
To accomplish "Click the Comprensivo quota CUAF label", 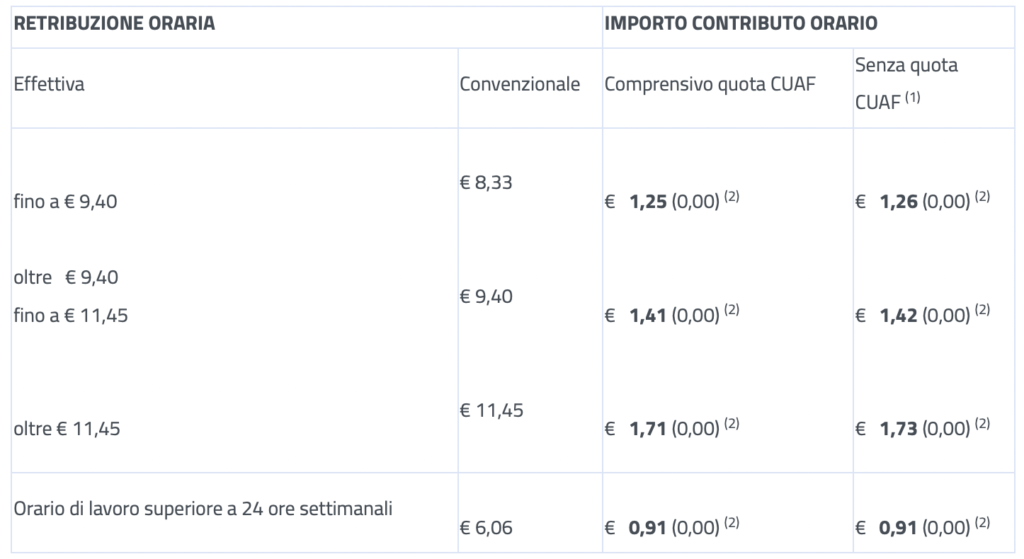I will (x=710, y=84).
